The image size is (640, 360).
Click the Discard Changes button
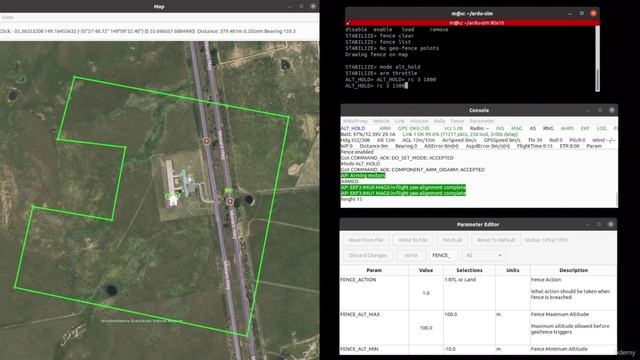pos(368,256)
